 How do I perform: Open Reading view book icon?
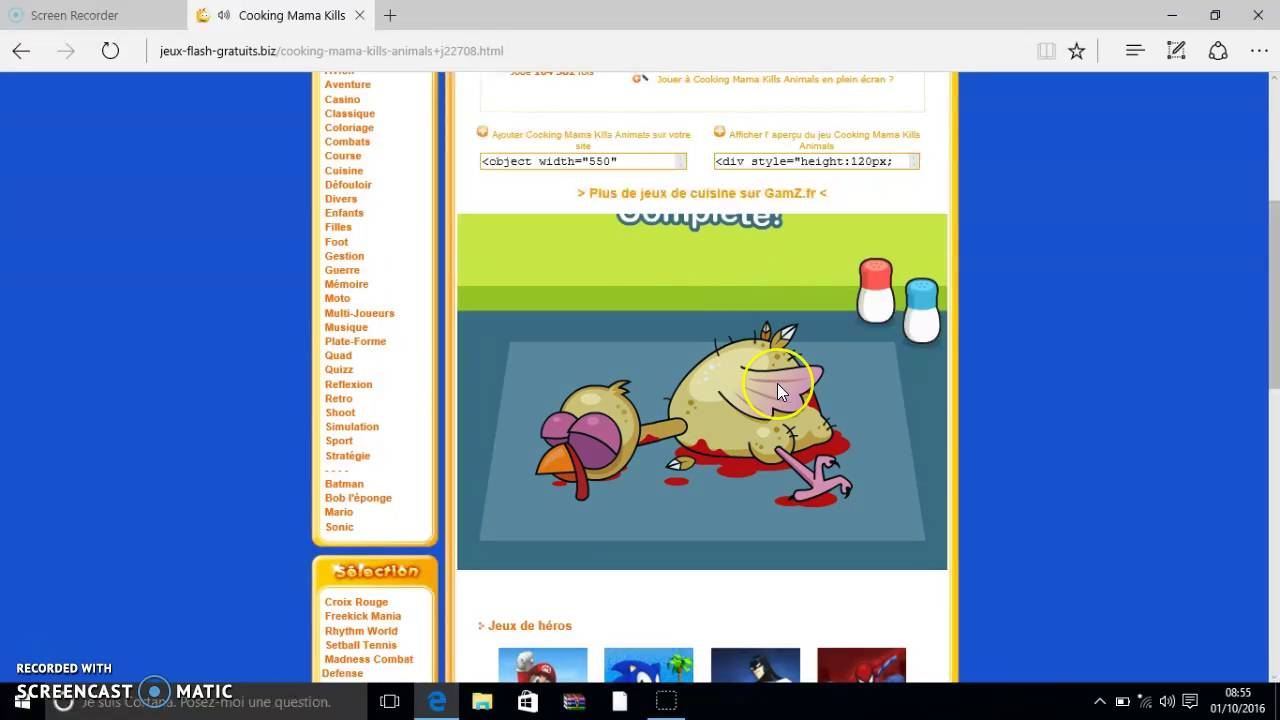pos(1046,51)
